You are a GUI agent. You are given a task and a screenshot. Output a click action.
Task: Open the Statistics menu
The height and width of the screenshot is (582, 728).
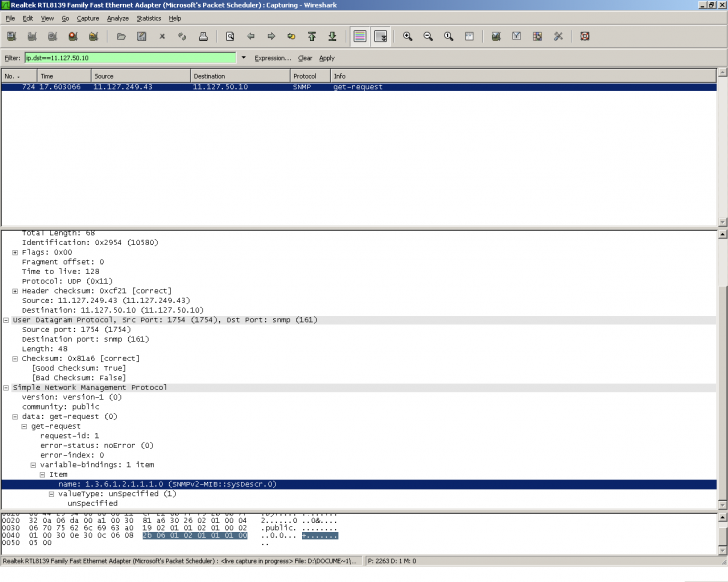click(148, 18)
